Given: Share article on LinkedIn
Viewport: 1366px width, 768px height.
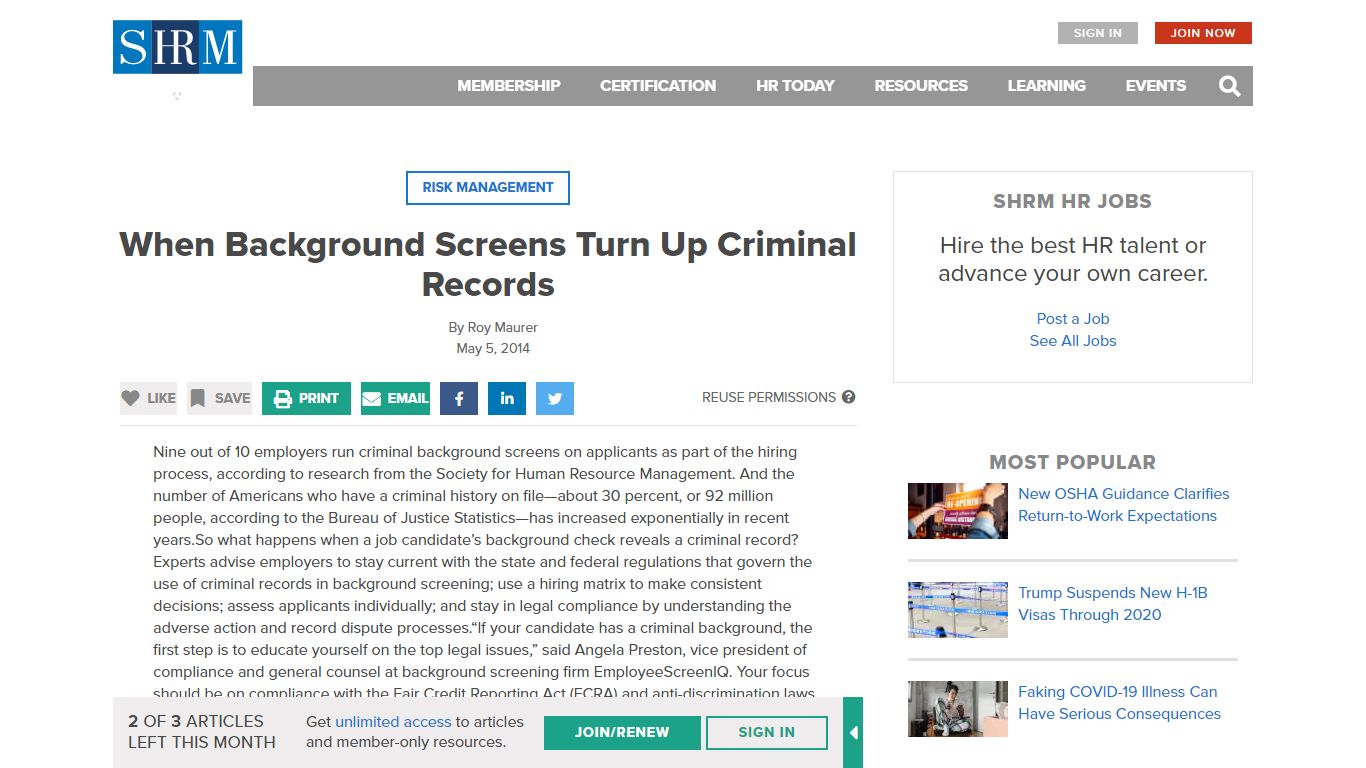Looking at the screenshot, I should (x=507, y=398).
